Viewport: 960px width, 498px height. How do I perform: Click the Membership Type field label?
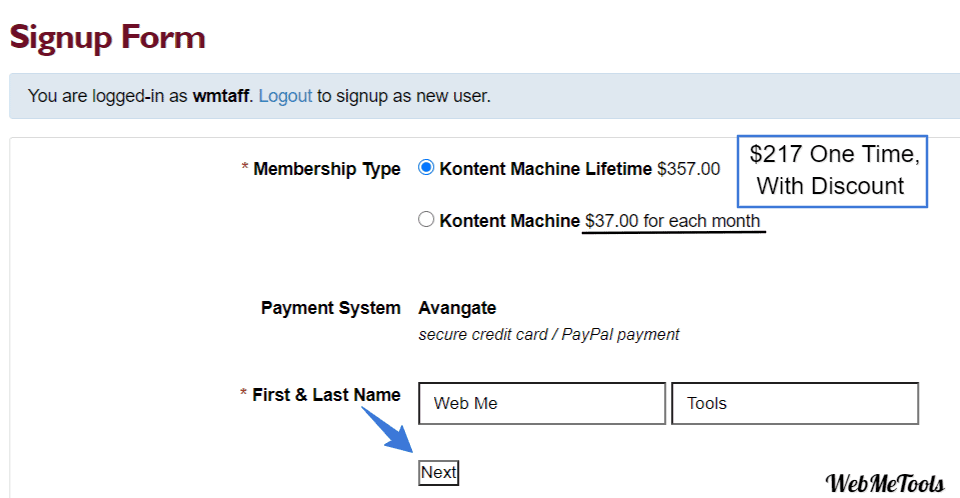(x=327, y=169)
